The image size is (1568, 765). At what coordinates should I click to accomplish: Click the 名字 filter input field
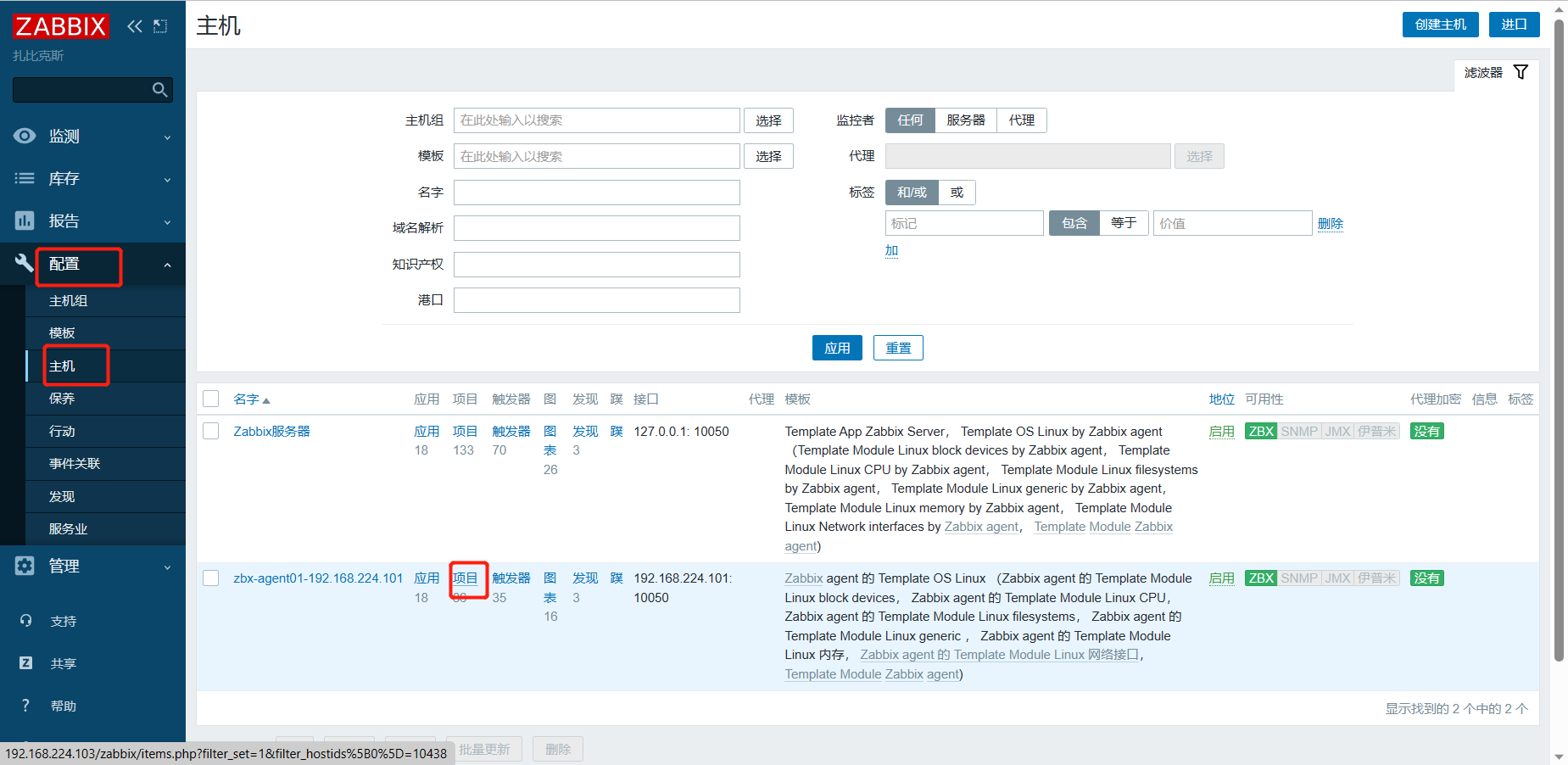coord(596,193)
